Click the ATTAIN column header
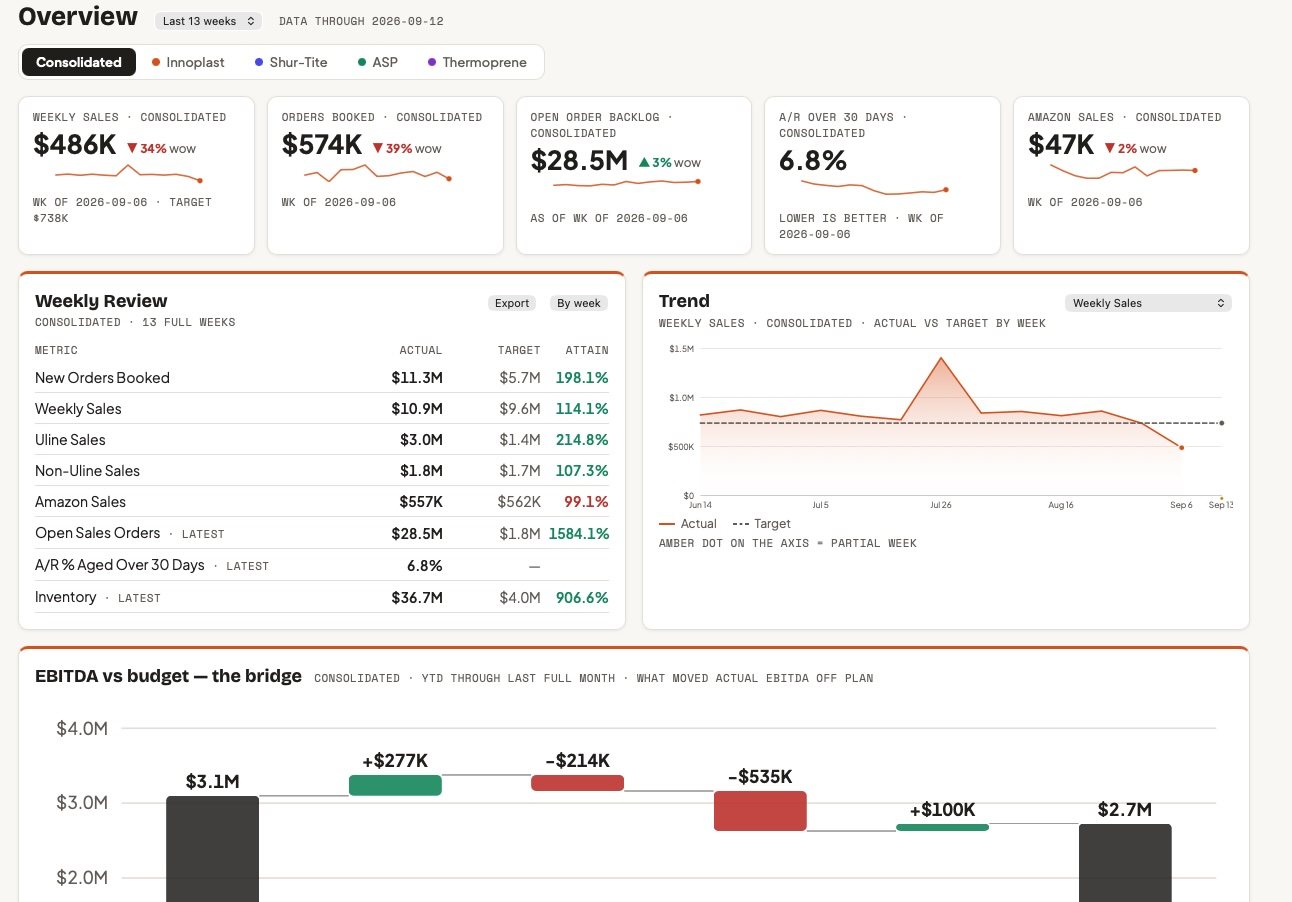 point(587,350)
